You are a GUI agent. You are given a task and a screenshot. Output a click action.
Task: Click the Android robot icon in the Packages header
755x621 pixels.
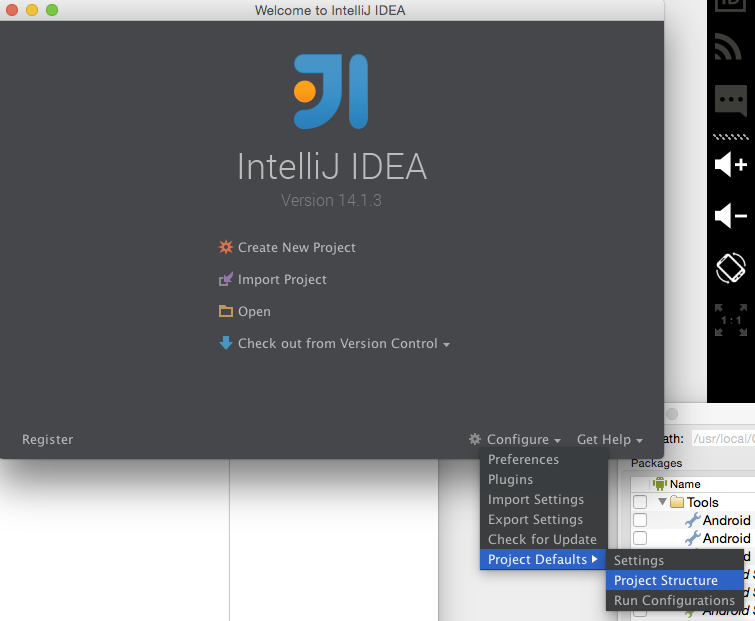click(660, 484)
